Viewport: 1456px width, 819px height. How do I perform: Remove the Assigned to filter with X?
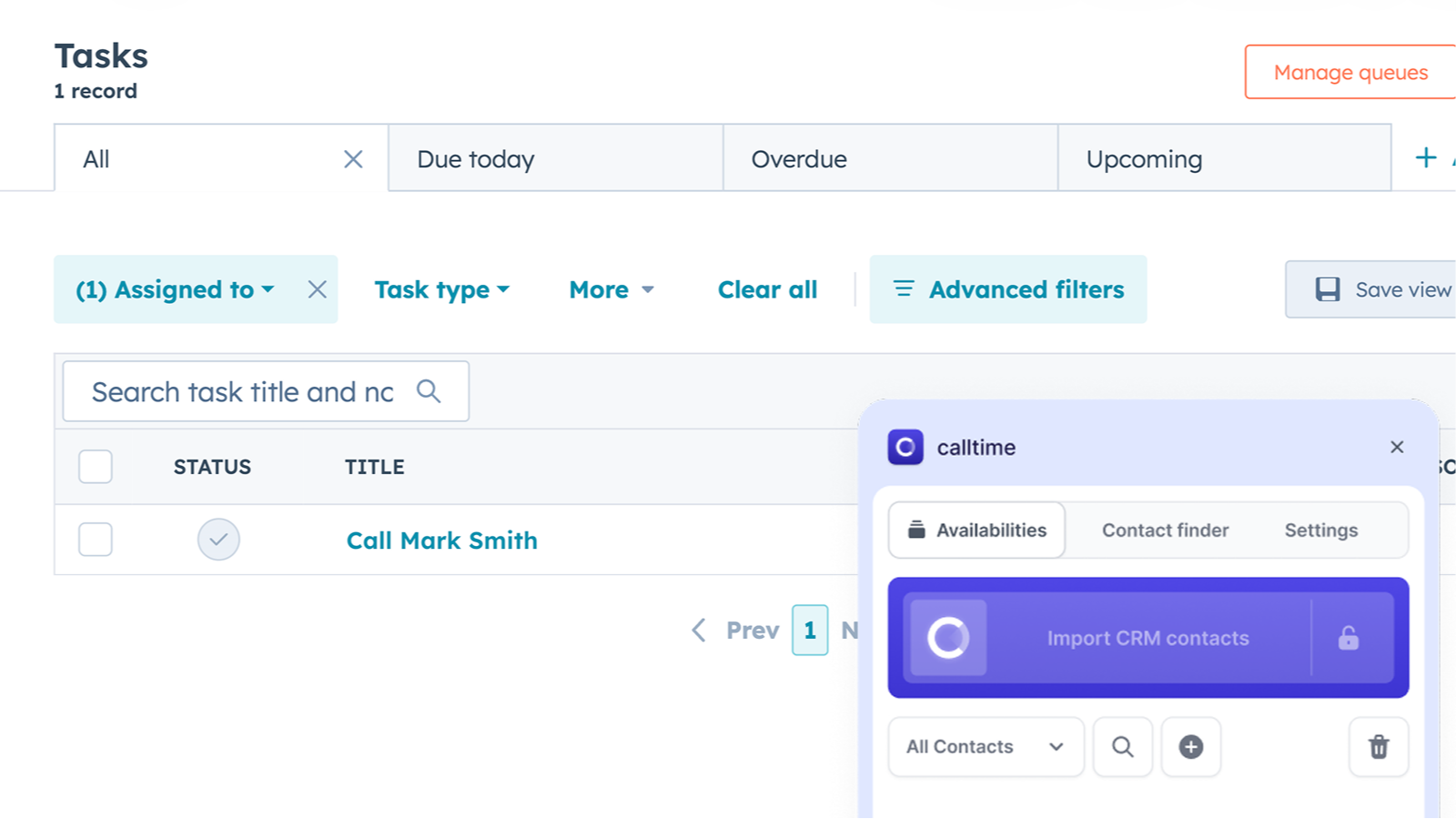(317, 289)
